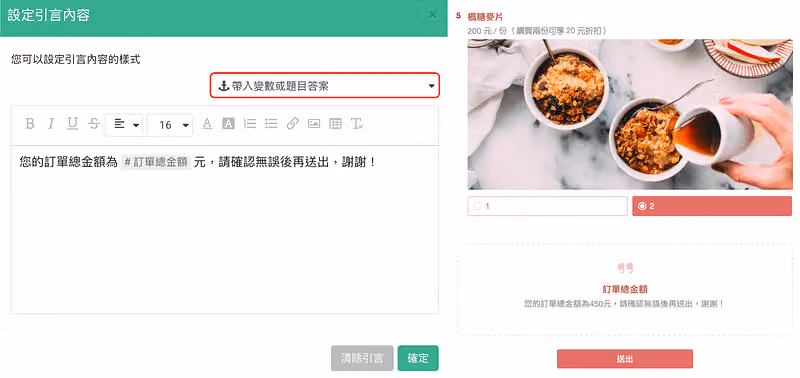Choose the font color tool
Viewport: 800px width, 378px height.
pos(207,124)
